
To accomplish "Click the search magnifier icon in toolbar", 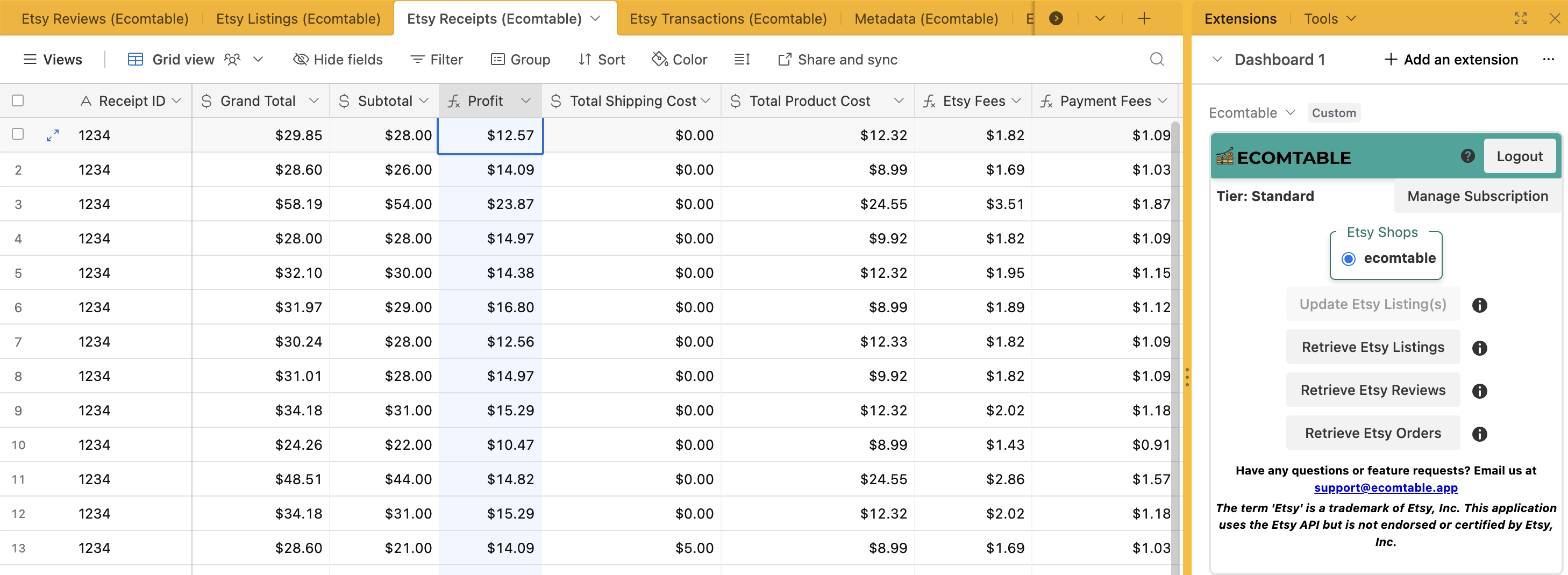I will (x=1157, y=59).
